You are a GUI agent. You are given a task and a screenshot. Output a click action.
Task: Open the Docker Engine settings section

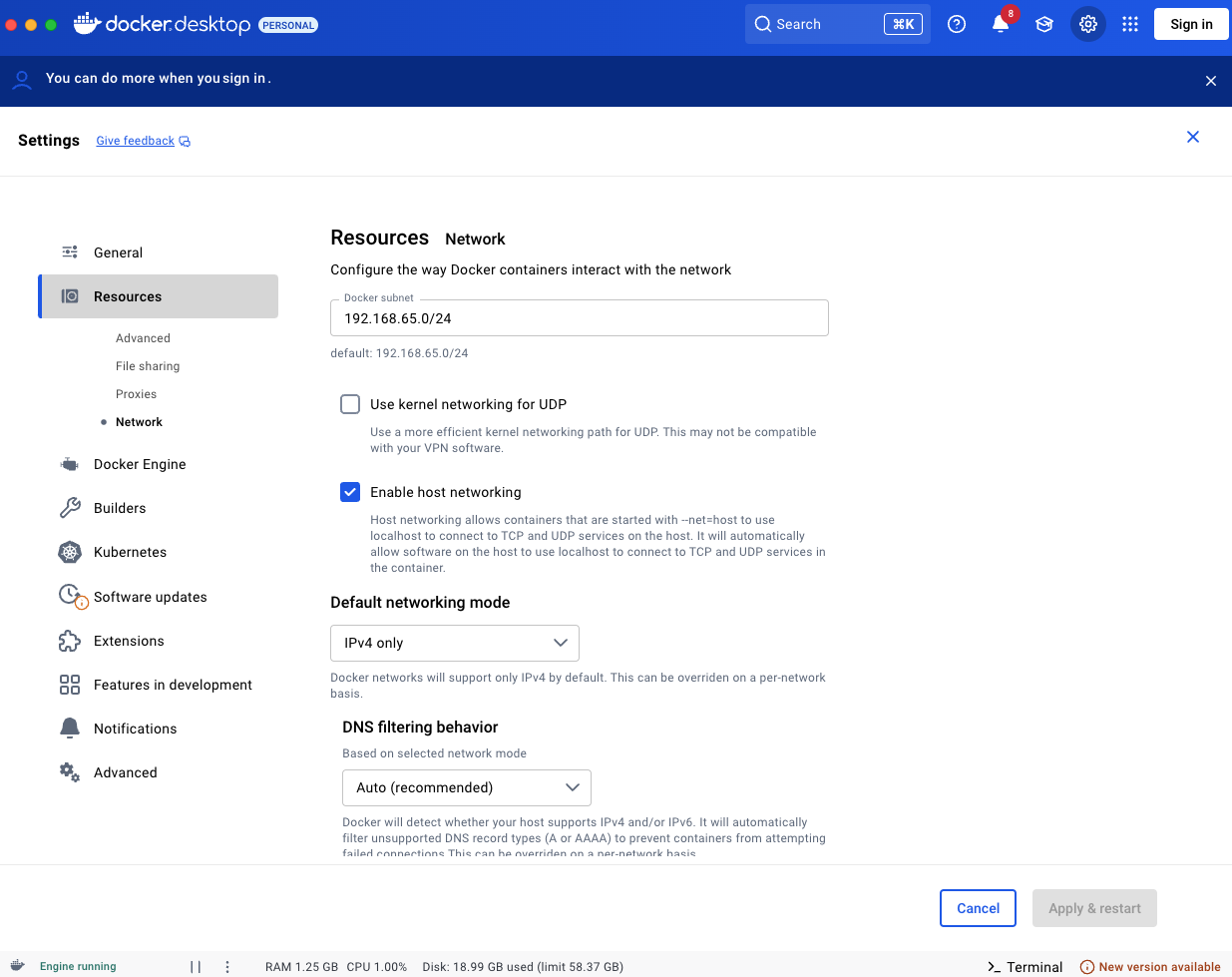(x=140, y=464)
